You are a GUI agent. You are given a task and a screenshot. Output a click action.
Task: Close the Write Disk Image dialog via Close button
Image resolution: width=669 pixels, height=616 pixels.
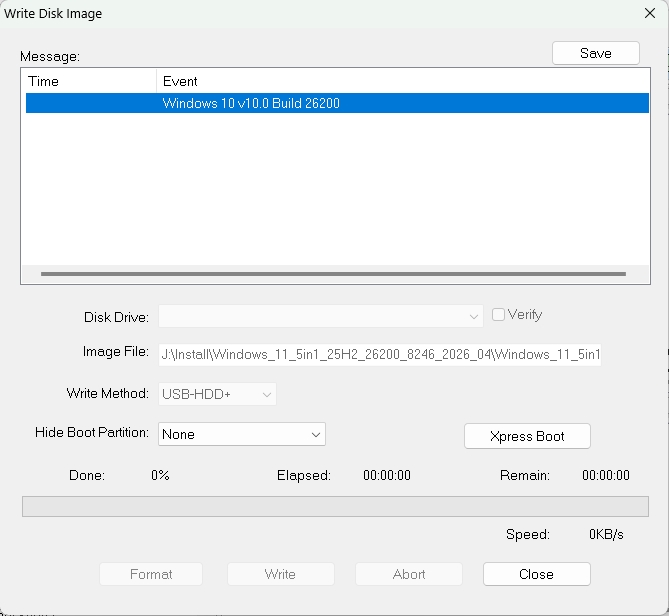click(537, 574)
